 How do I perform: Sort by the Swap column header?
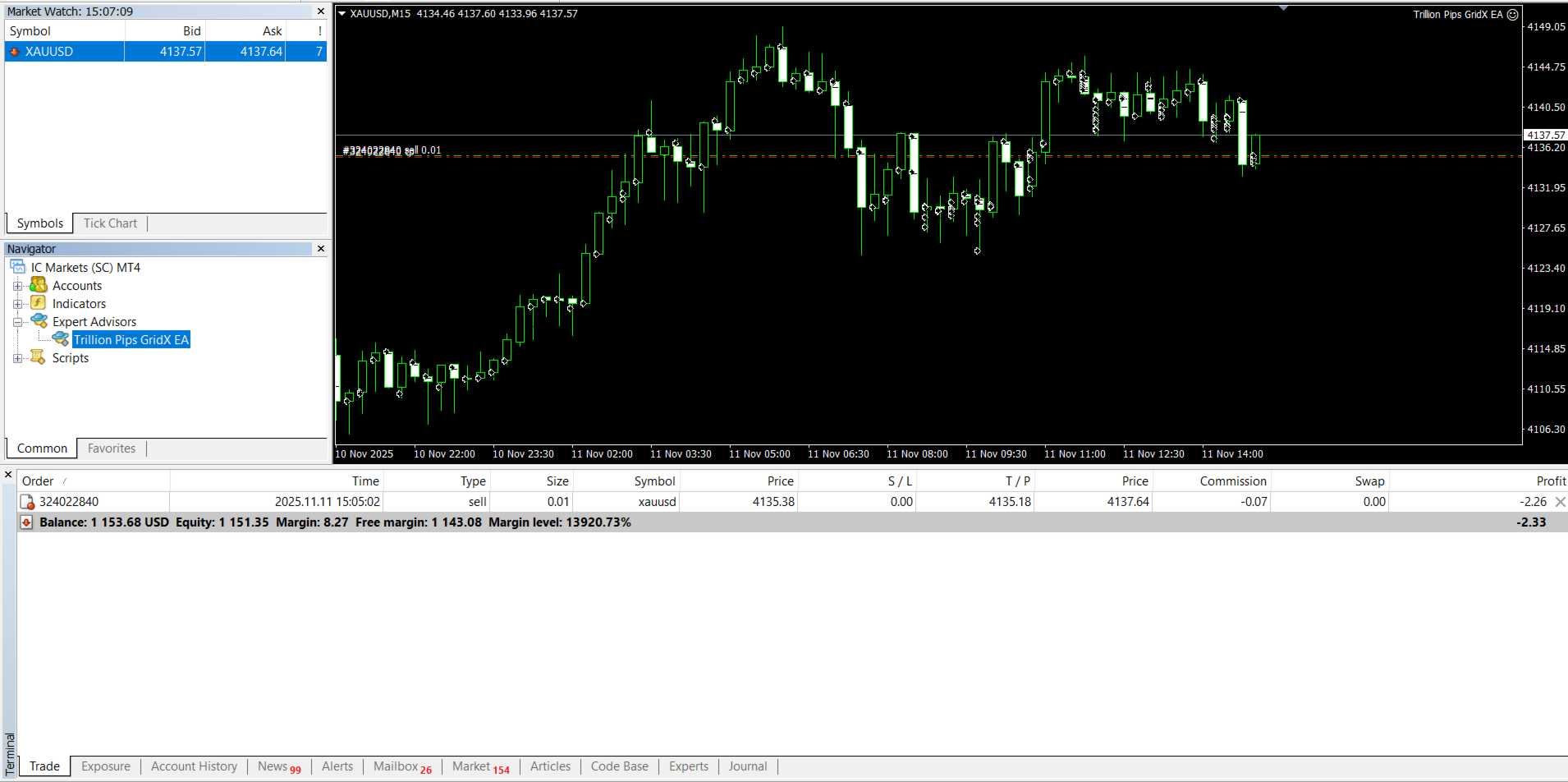coord(1330,481)
